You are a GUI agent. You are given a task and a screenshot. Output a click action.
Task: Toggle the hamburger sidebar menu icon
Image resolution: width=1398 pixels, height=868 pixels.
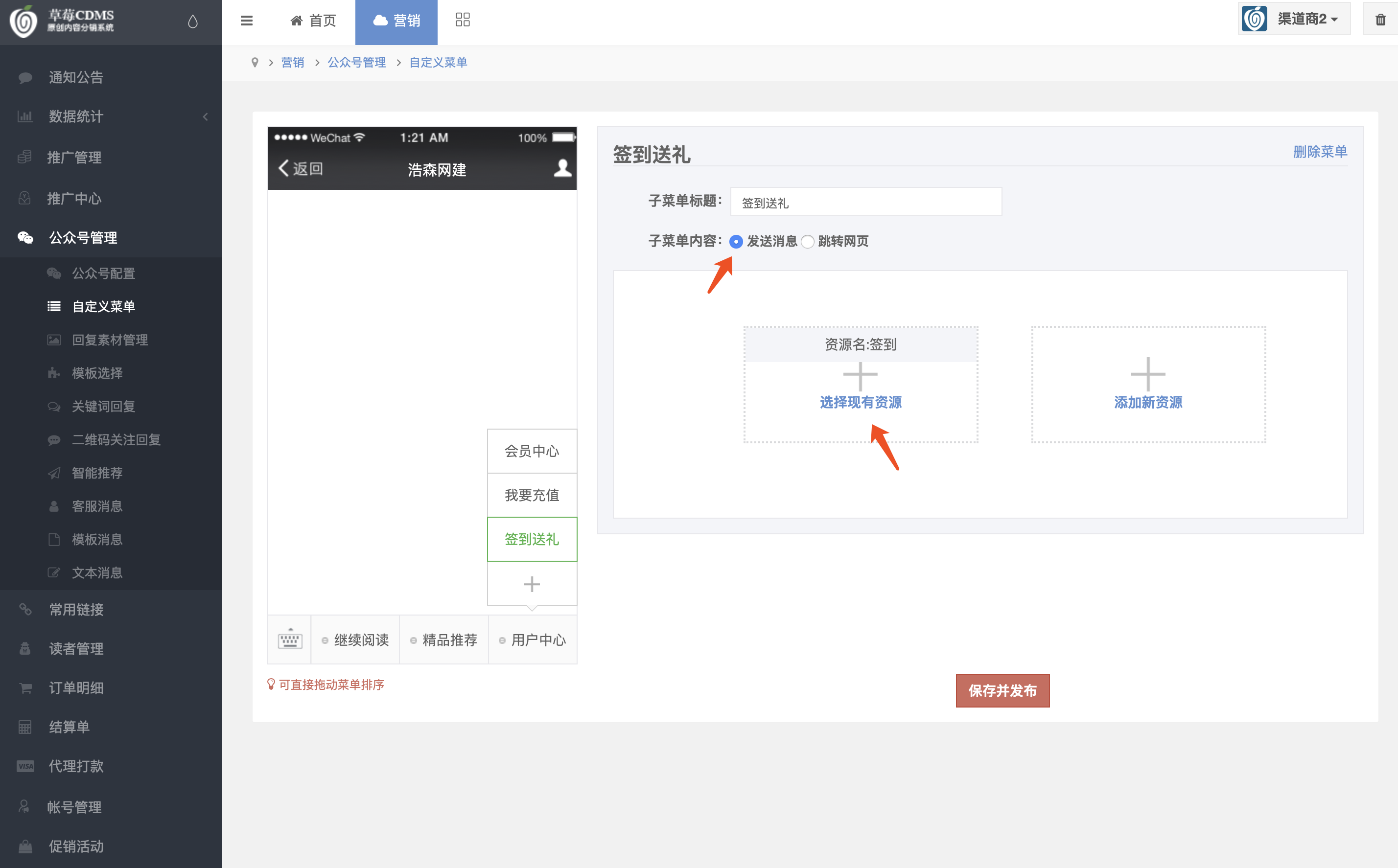point(246,21)
